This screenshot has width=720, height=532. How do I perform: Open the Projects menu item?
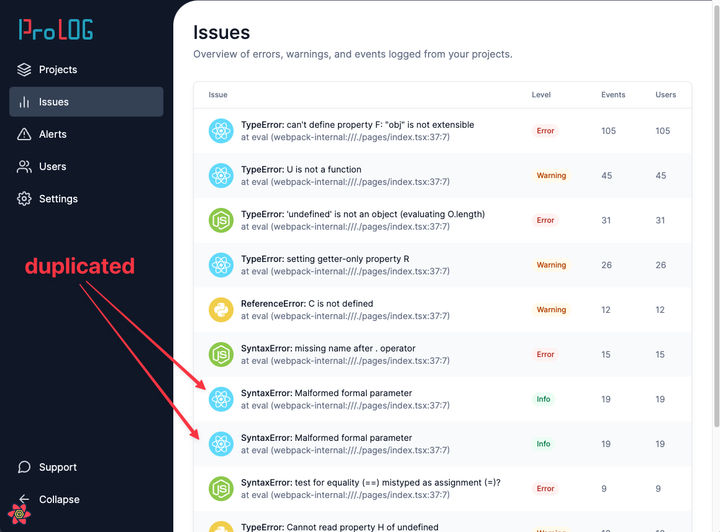tap(58, 70)
